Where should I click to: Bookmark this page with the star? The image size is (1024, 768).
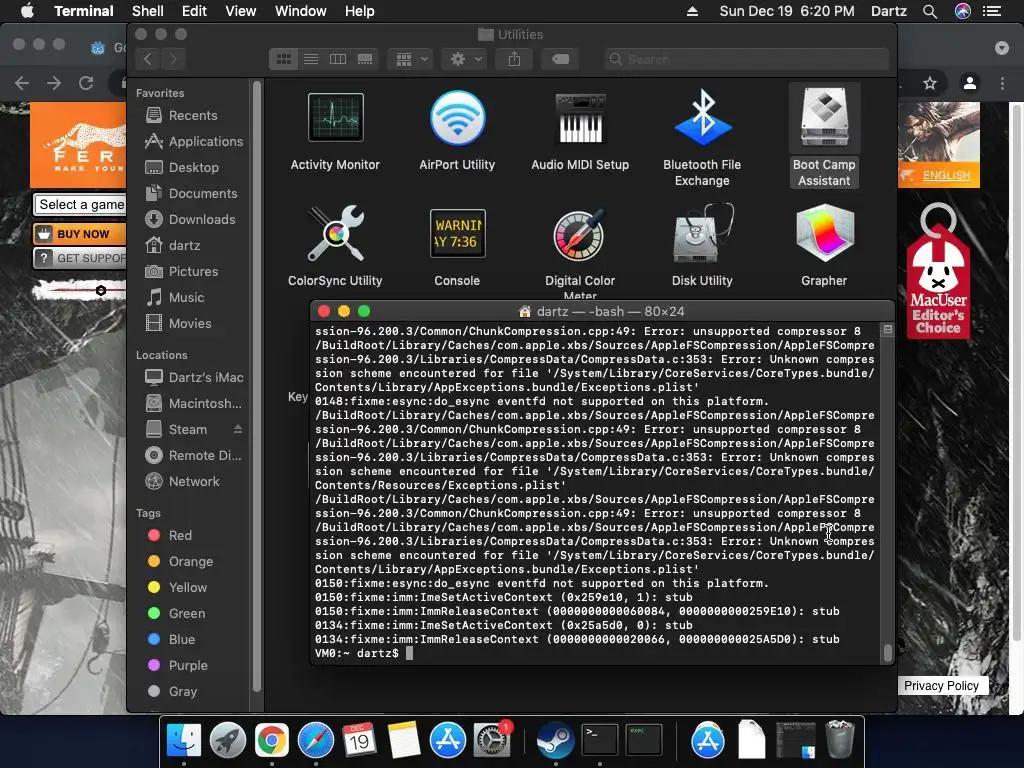click(930, 83)
